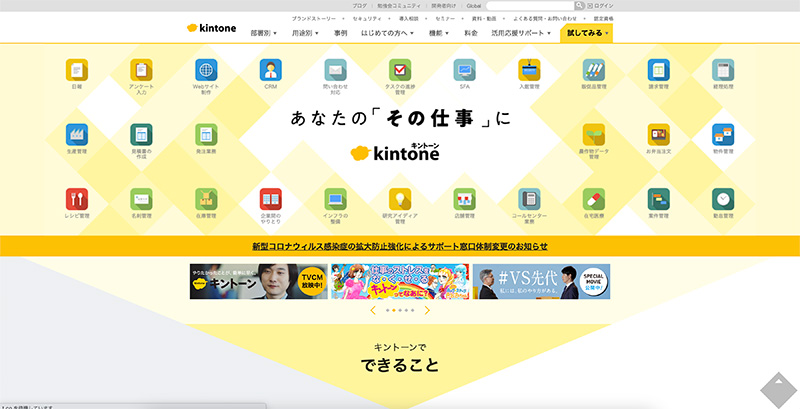The width and height of the screenshot is (800, 409).
Task: Open the 勤怠管理 clock icon
Action: point(723,199)
